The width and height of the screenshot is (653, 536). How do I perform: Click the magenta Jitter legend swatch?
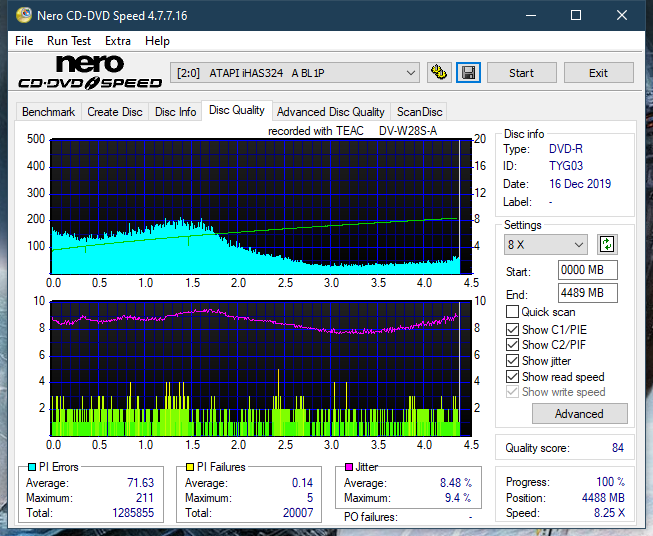point(349,467)
